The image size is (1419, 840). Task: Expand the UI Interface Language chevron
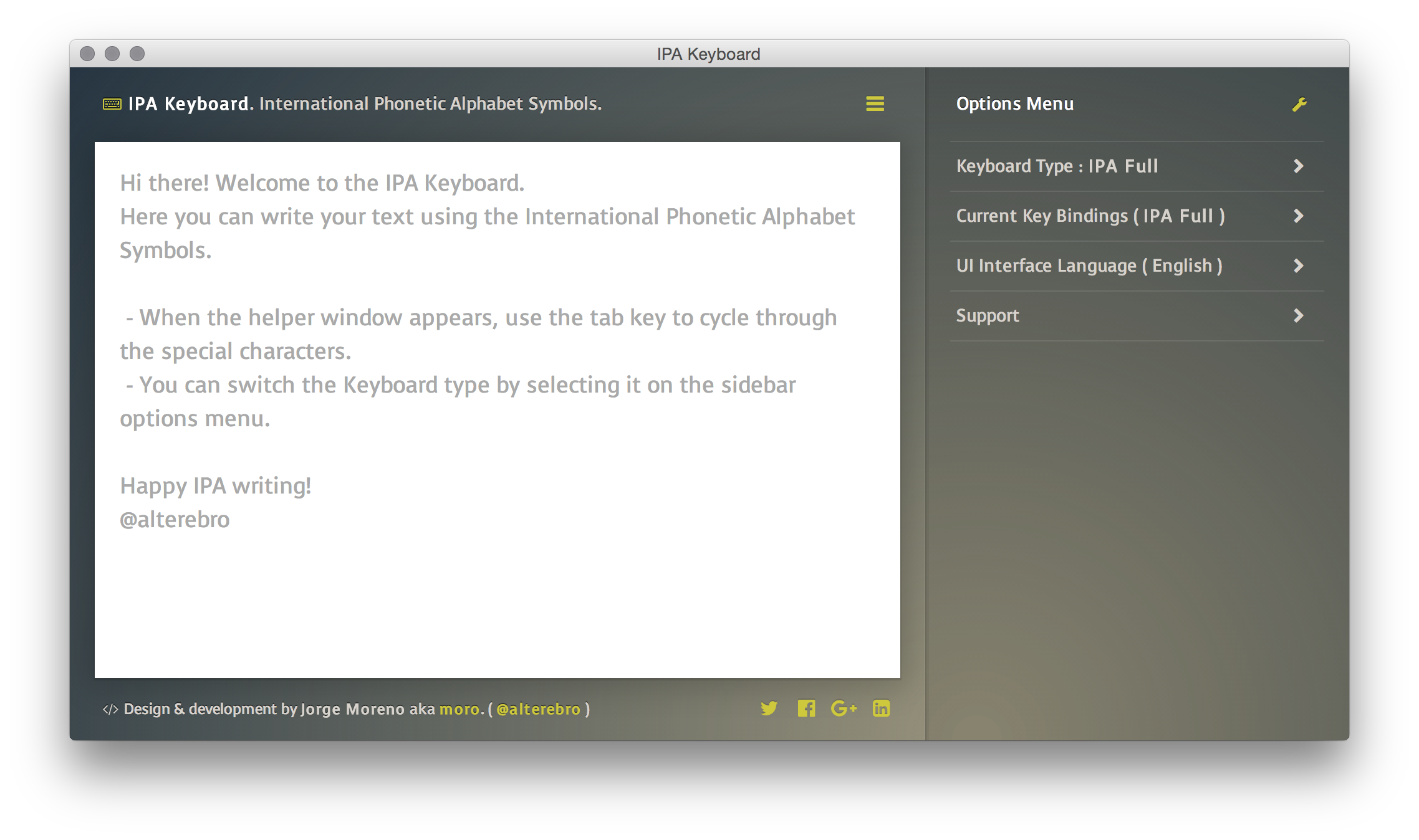click(1298, 266)
